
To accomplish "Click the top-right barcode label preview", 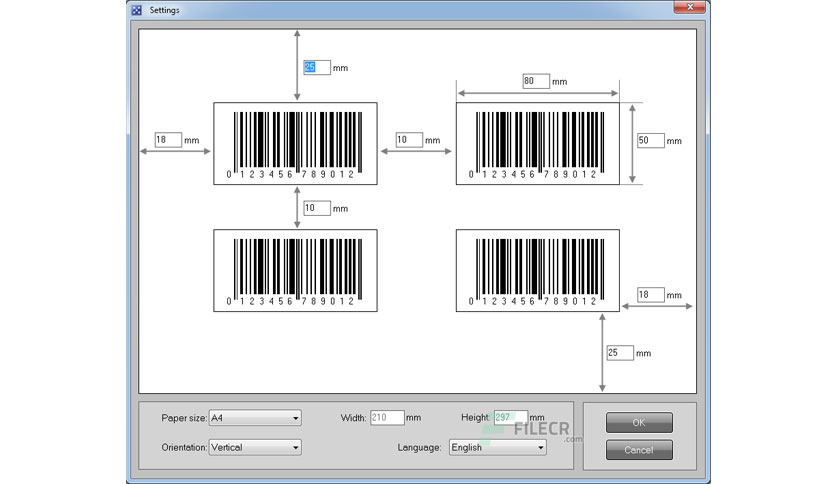I will click(537, 143).
